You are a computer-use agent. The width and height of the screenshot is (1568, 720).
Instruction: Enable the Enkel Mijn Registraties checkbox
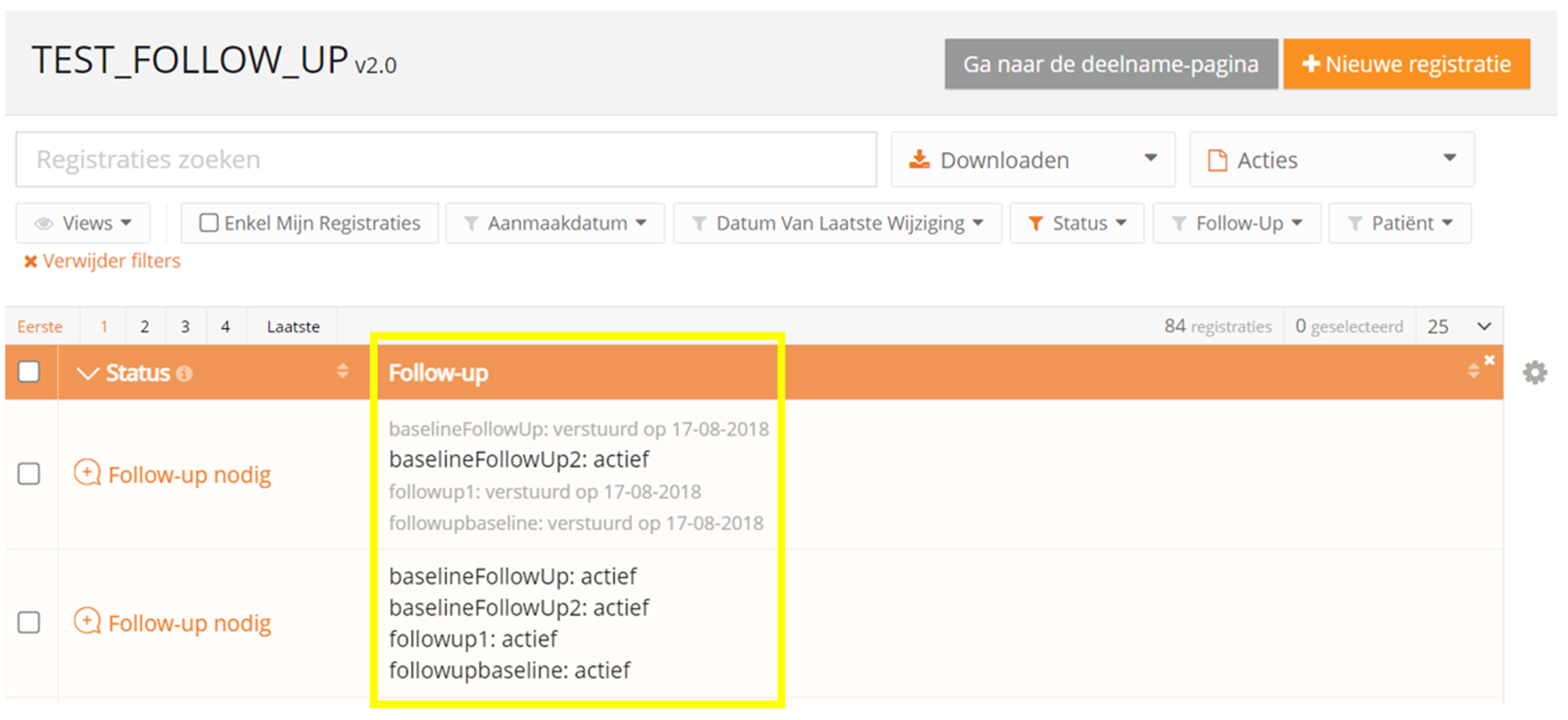coord(209,223)
